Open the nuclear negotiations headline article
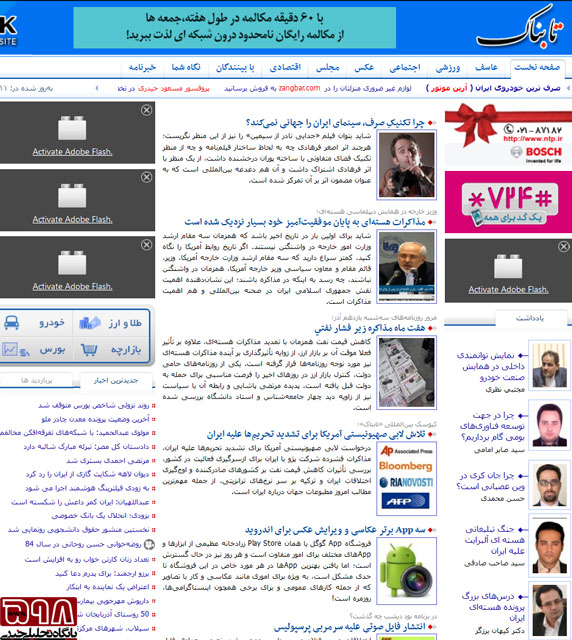The width and height of the screenshot is (572, 640). tap(305, 222)
